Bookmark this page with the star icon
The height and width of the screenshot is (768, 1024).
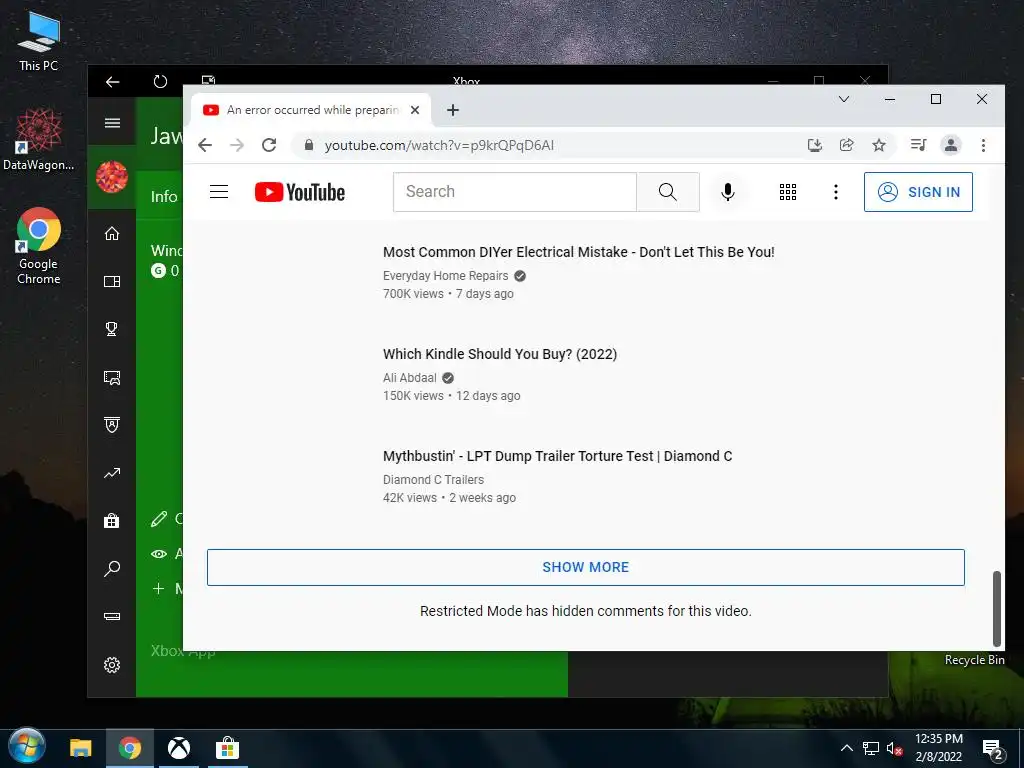(879, 145)
